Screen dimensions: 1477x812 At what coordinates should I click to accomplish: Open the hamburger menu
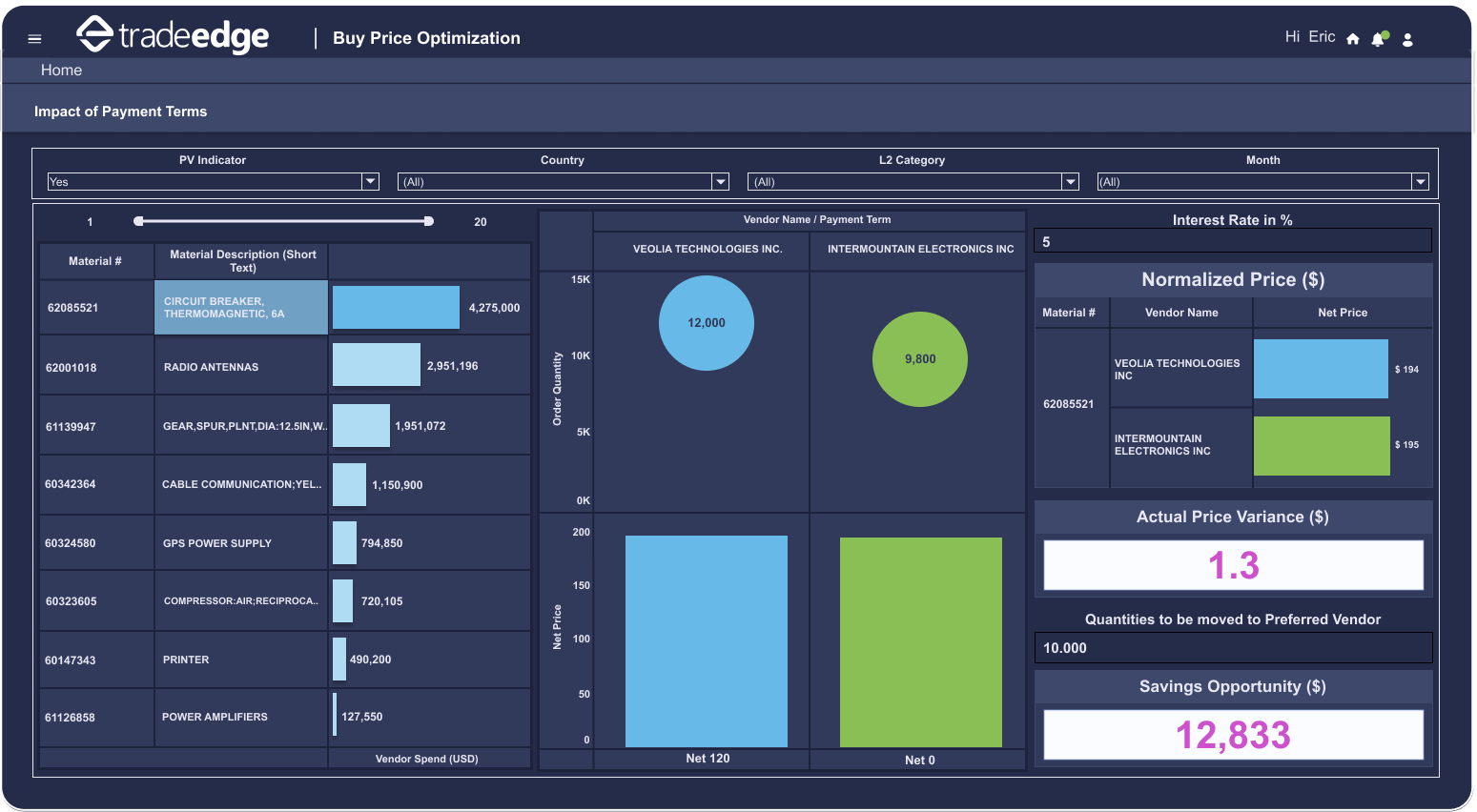coord(35,39)
